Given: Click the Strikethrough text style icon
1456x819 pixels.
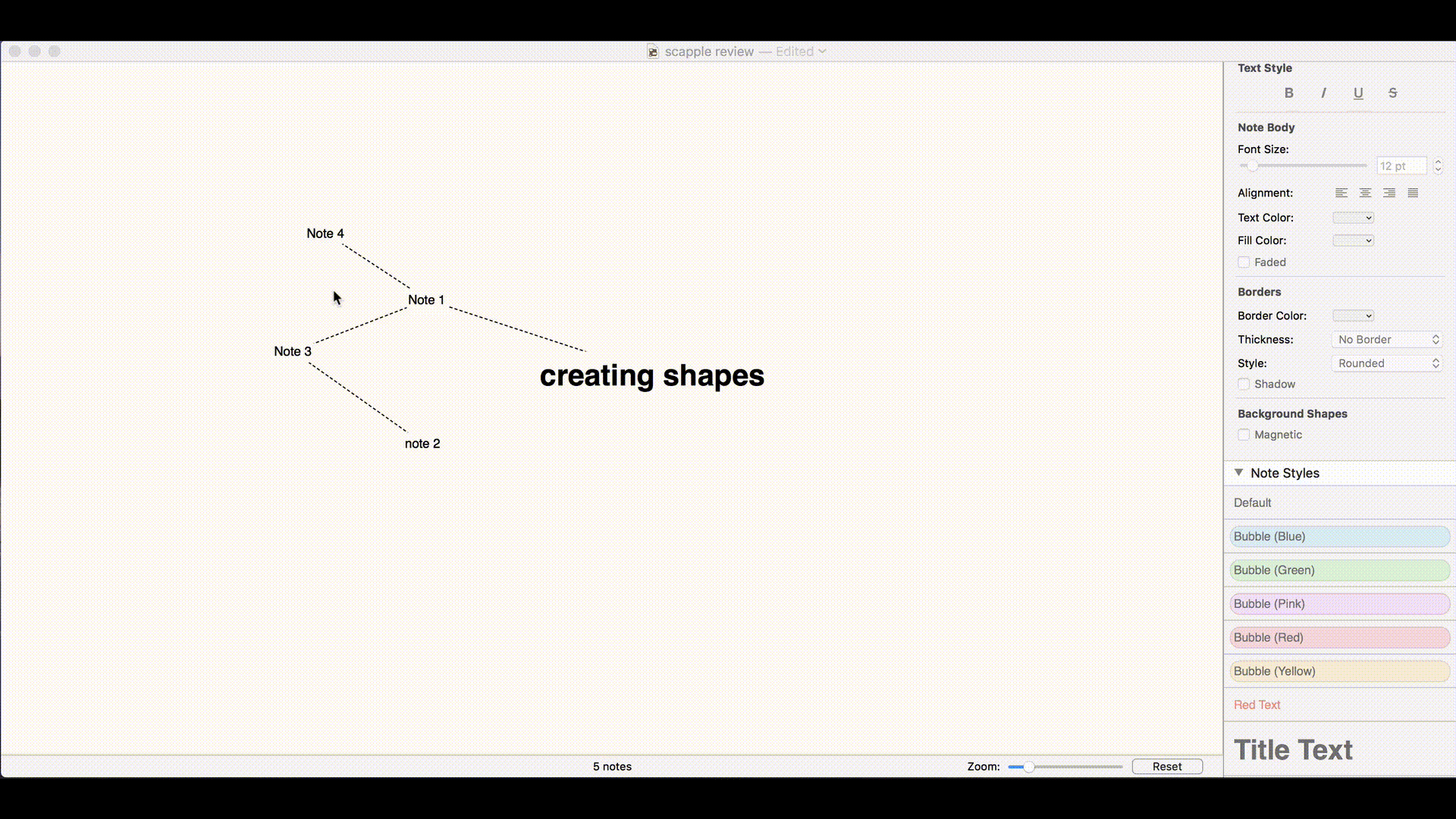Looking at the screenshot, I should [1392, 92].
